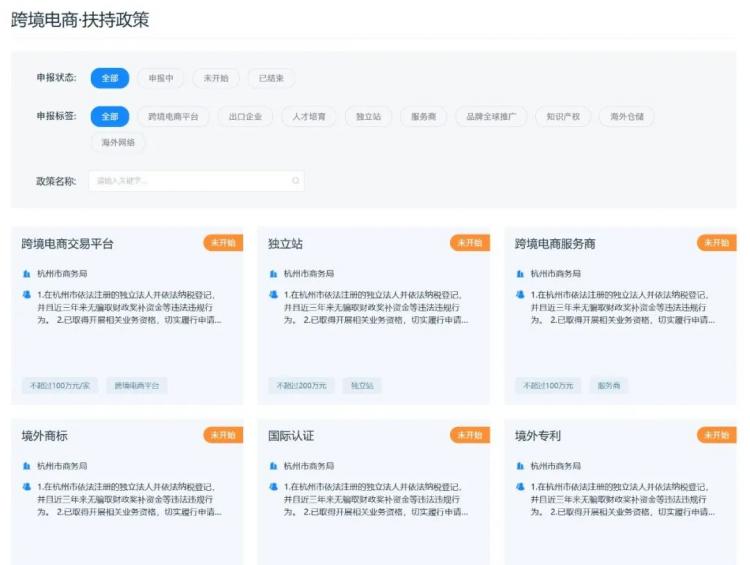Click the people icon in 独立站 card
Image resolution: width=750 pixels, height=565 pixels.
274,294
